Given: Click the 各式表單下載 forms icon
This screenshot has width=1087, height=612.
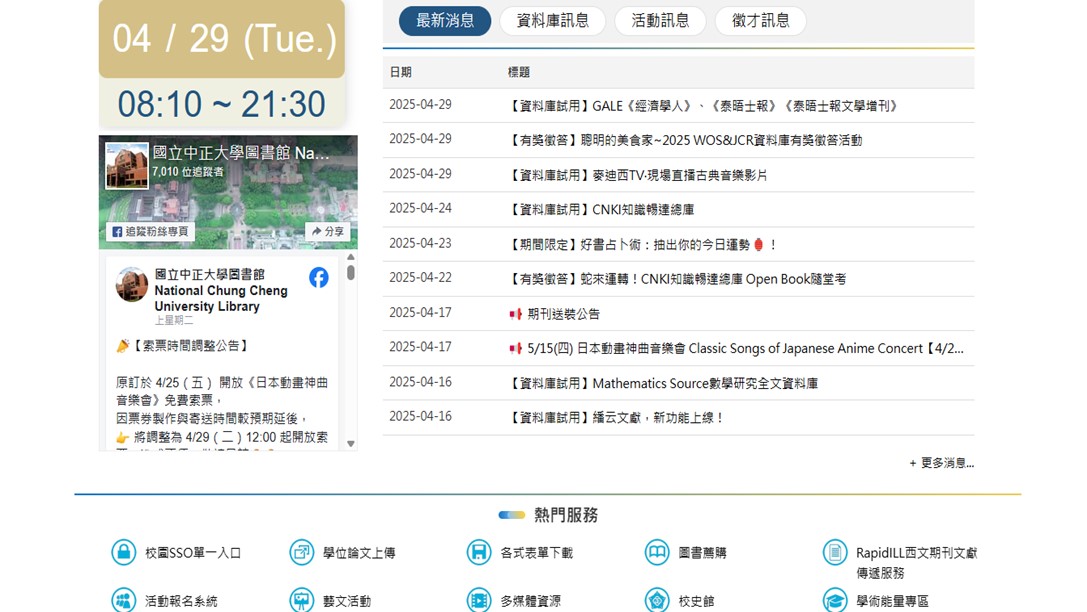Looking at the screenshot, I should (480, 552).
